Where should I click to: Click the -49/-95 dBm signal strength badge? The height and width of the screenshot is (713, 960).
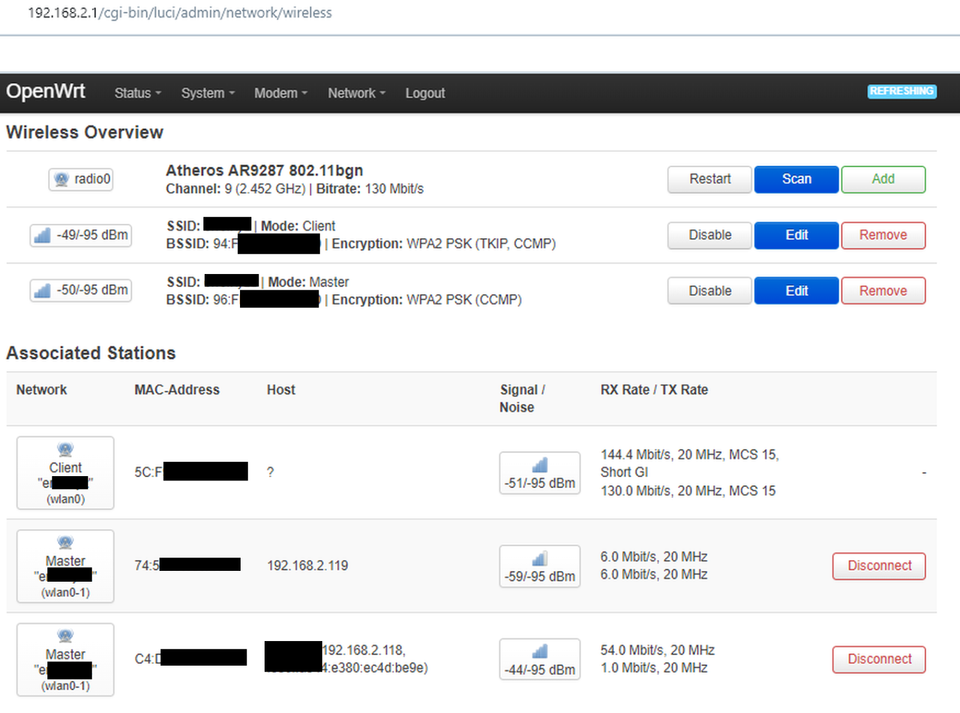point(81,235)
